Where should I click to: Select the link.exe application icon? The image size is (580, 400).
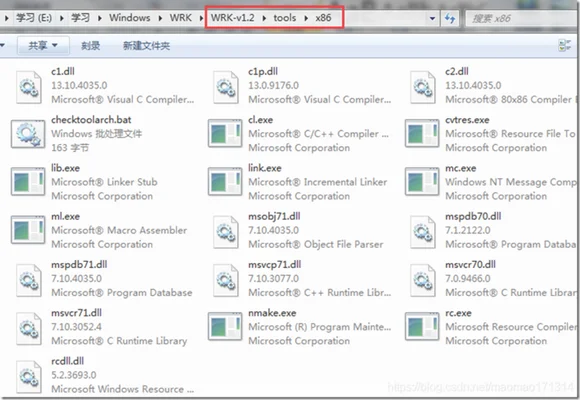coord(225,182)
